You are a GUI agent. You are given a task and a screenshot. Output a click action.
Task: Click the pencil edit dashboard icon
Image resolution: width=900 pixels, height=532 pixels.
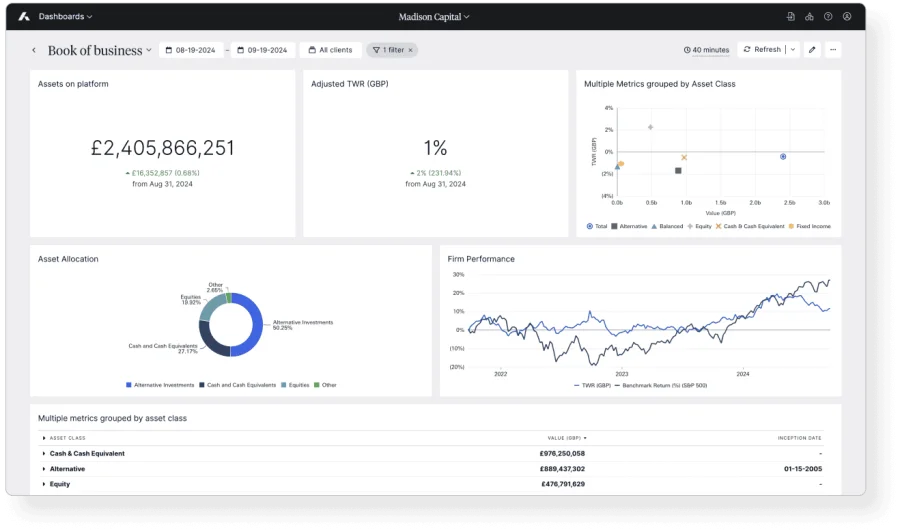click(812, 50)
